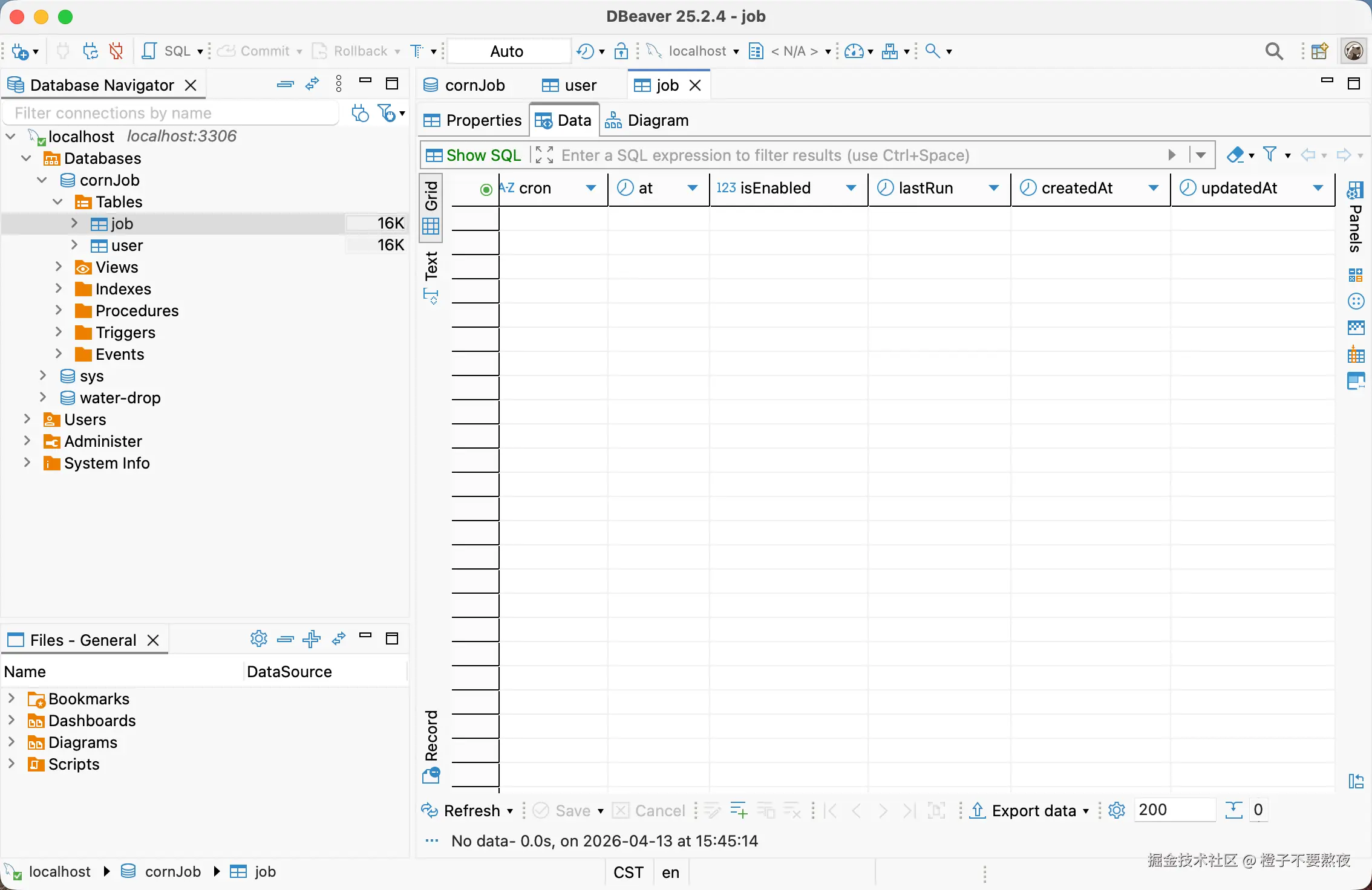Screen dimensions: 1372x890
Task: Click the new database connection icon
Action: [x=20, y=51]
